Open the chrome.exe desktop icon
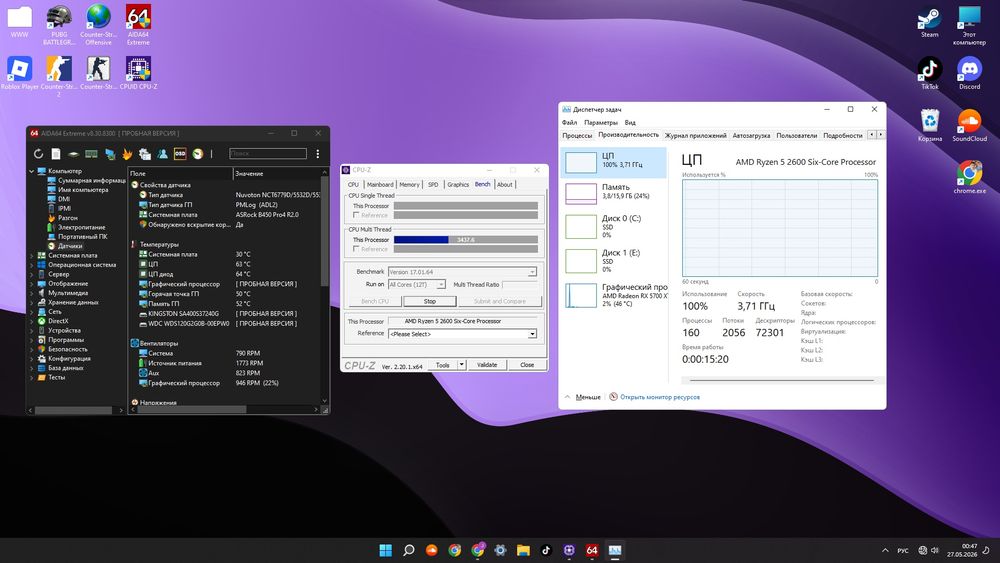This screenshot has height=563, width=1000. [969, 177]
